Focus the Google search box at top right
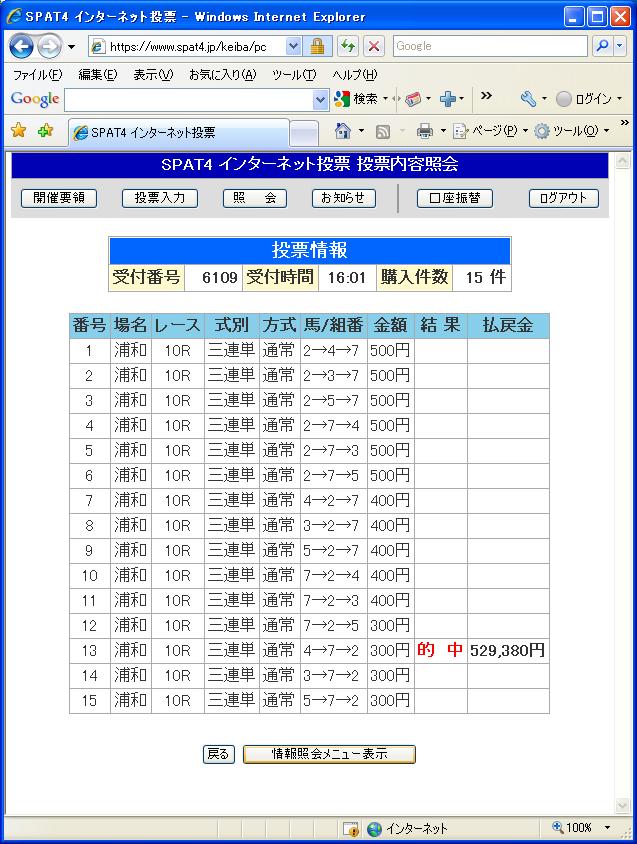 (x=490, y=46)
